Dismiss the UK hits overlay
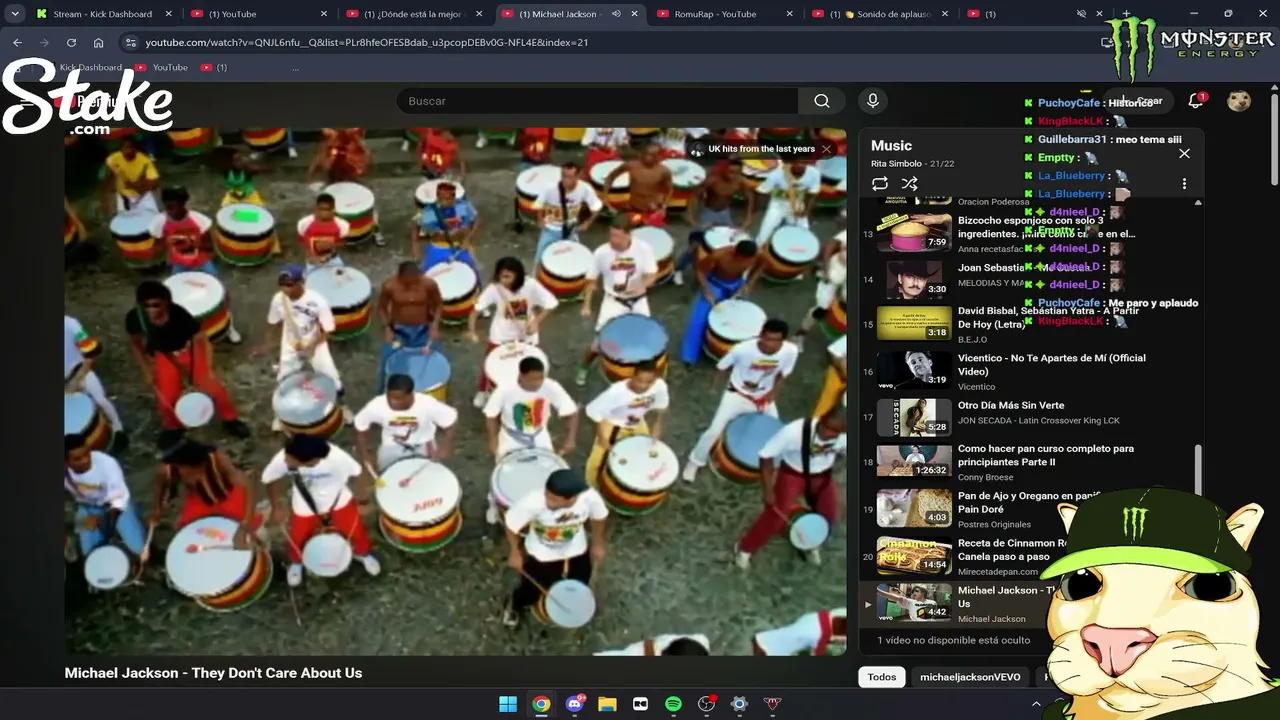 826,149
